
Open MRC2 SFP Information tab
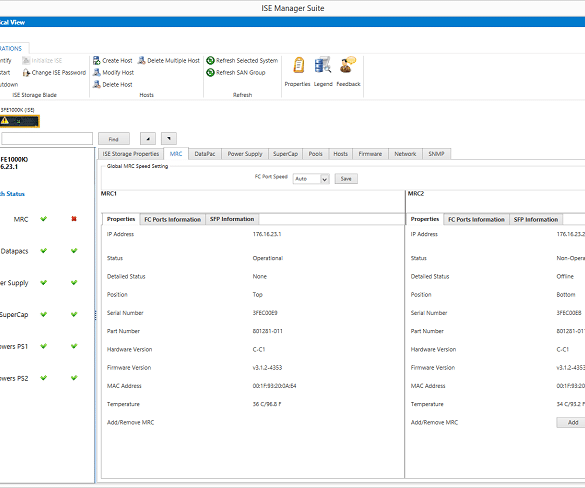coord(536,219)
